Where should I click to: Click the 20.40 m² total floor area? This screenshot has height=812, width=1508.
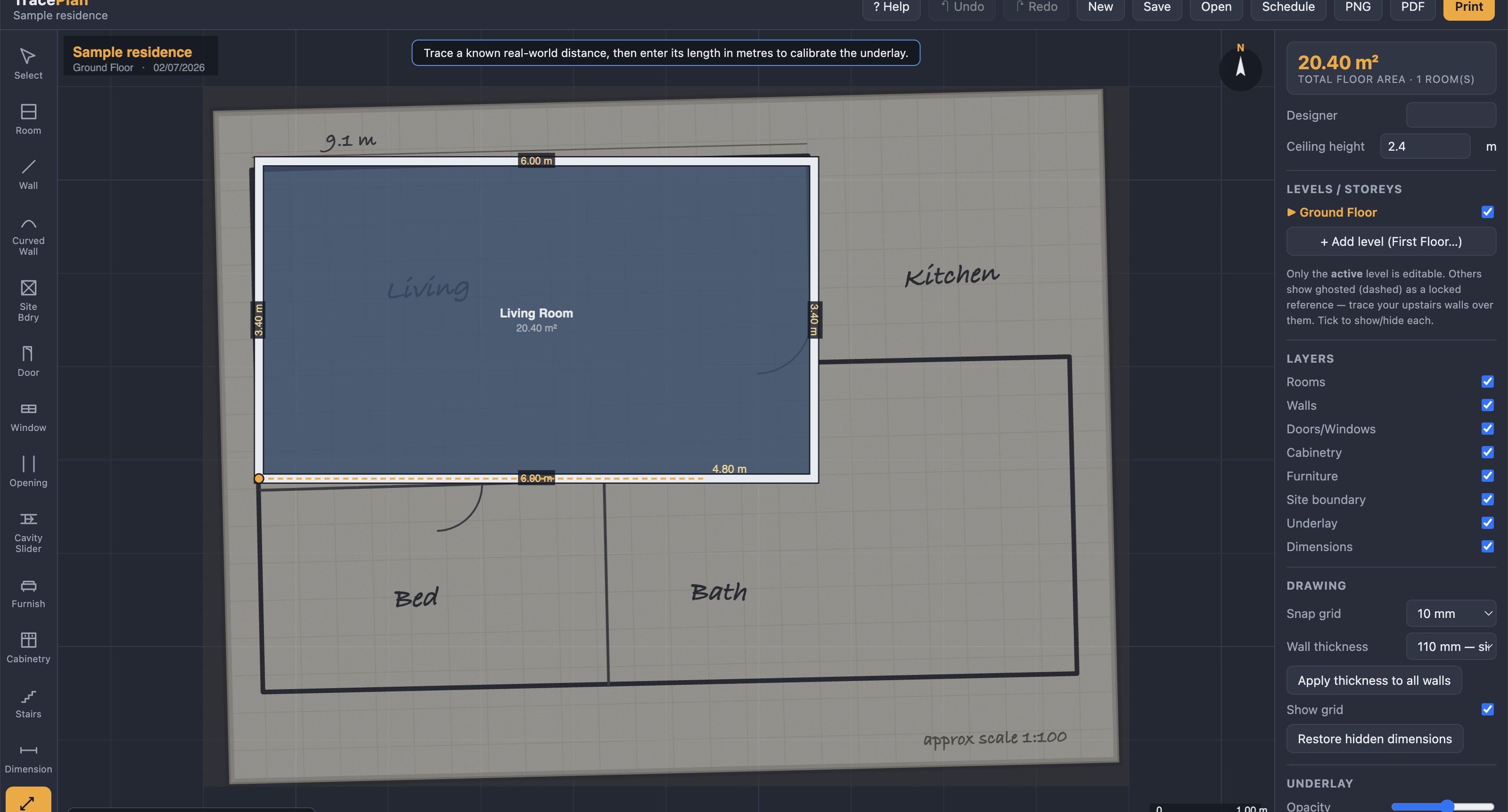click(1338, 62)
